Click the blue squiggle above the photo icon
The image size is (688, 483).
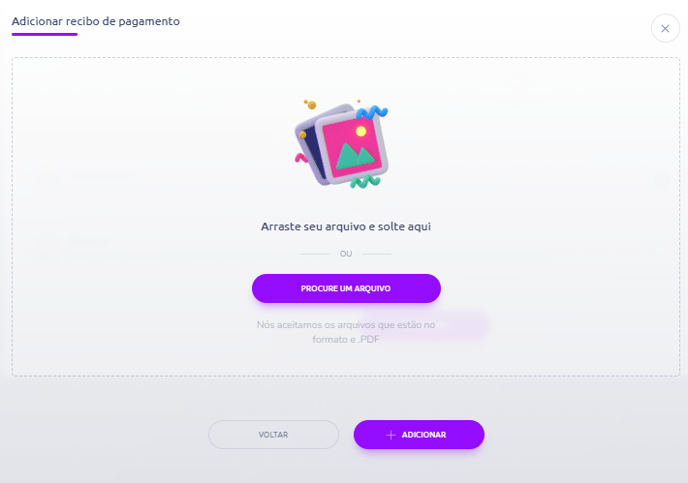tap(372, 112)
